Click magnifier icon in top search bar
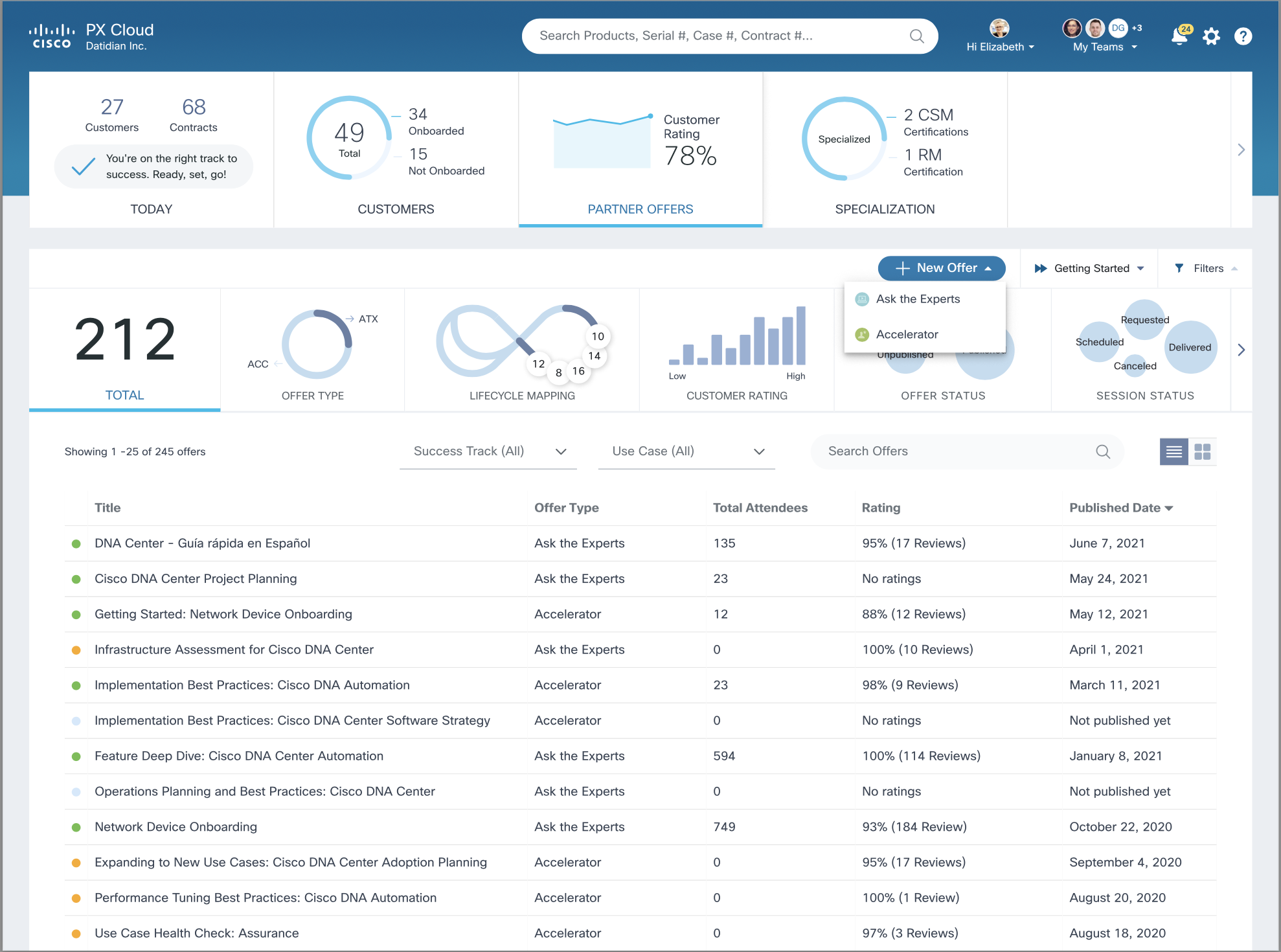 [x=916, y=36]
